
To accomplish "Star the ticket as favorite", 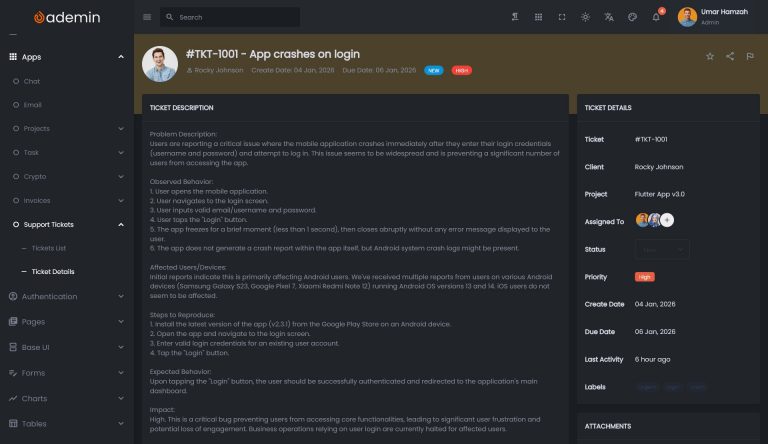I will tap(710, 56).
